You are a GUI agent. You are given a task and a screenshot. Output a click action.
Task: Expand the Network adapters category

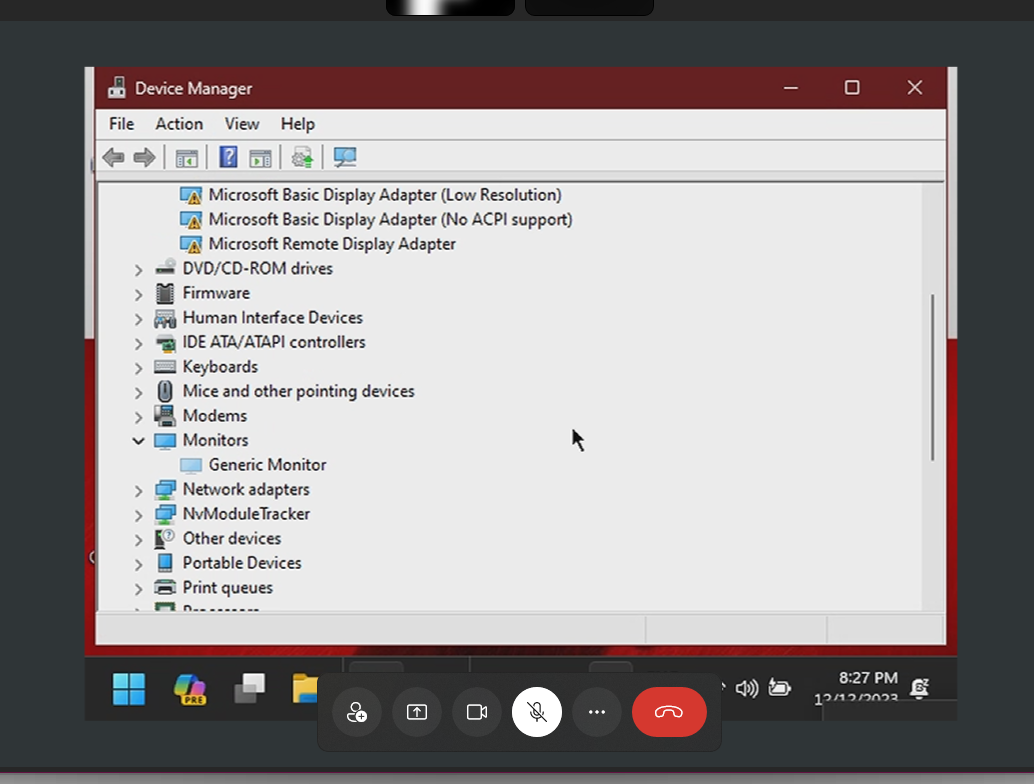tap(139, 490)
